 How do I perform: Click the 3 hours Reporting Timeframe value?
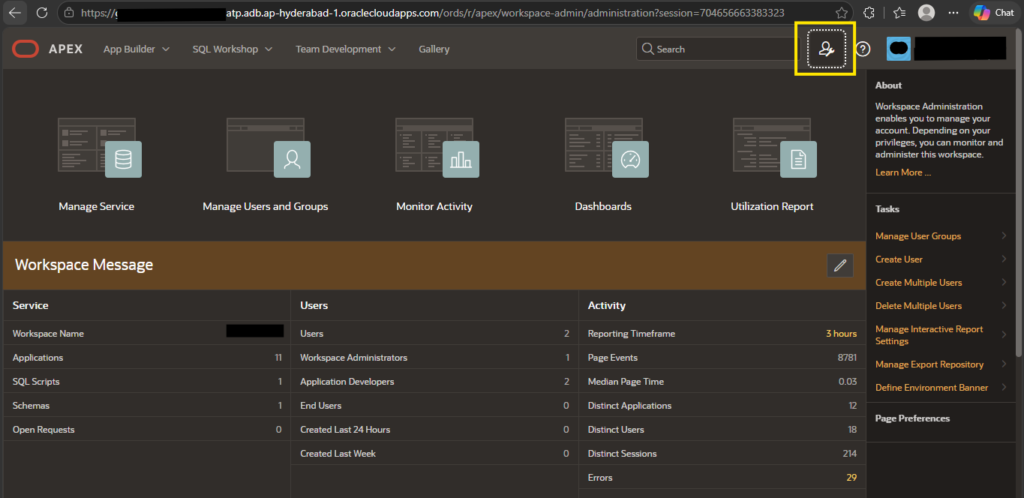tap(841, 334)
